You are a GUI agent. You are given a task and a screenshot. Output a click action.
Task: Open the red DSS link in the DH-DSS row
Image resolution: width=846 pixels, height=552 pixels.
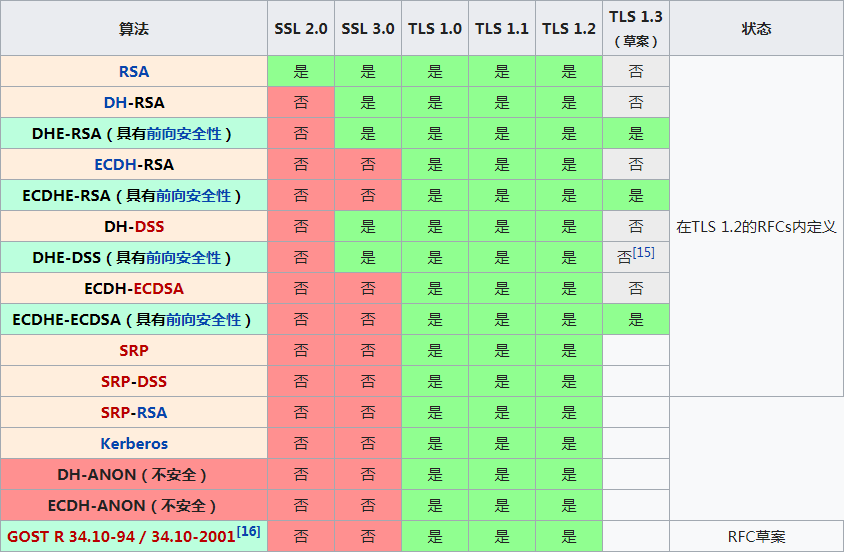pos(149,227)
